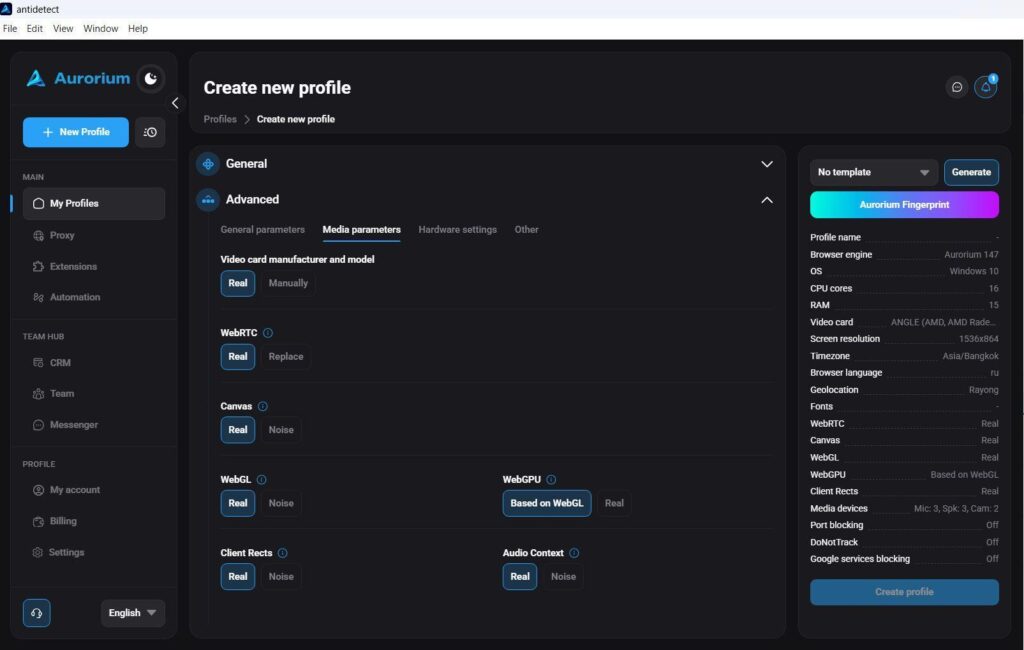Open CRM in Team Hub
This screenshot has width=1024, height=650.
52,363
